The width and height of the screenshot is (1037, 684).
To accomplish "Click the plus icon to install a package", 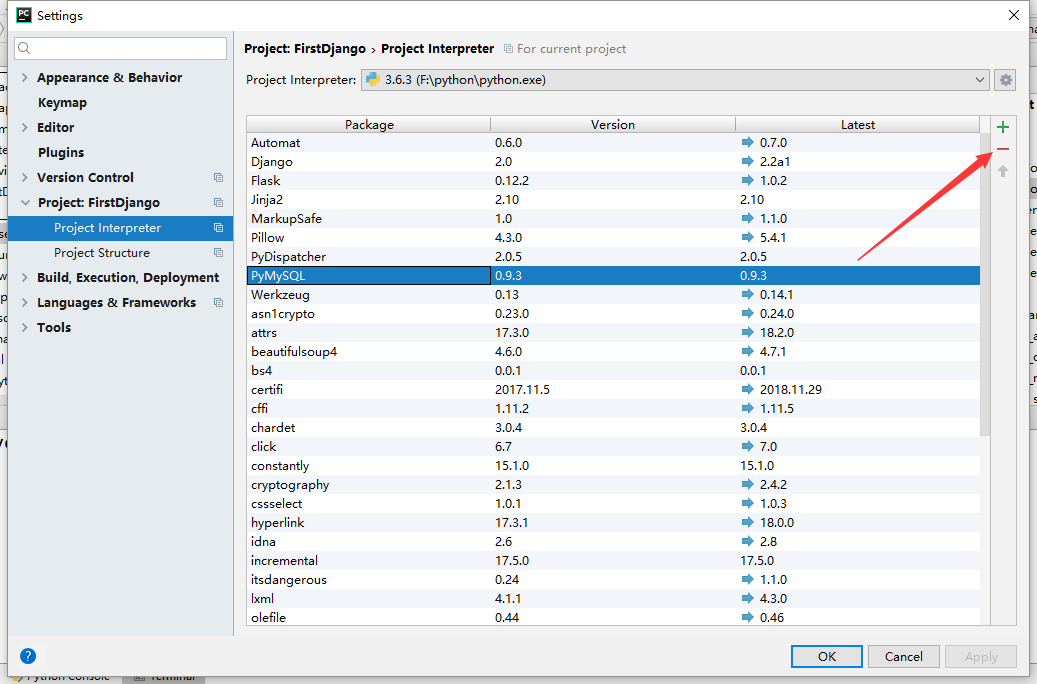I will click(x=1002, y=127).
